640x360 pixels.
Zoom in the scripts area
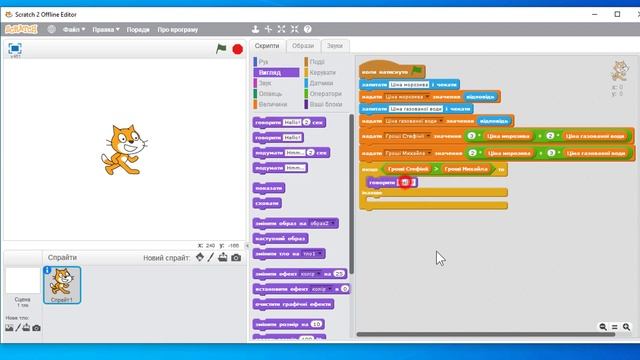click(627, 327)
